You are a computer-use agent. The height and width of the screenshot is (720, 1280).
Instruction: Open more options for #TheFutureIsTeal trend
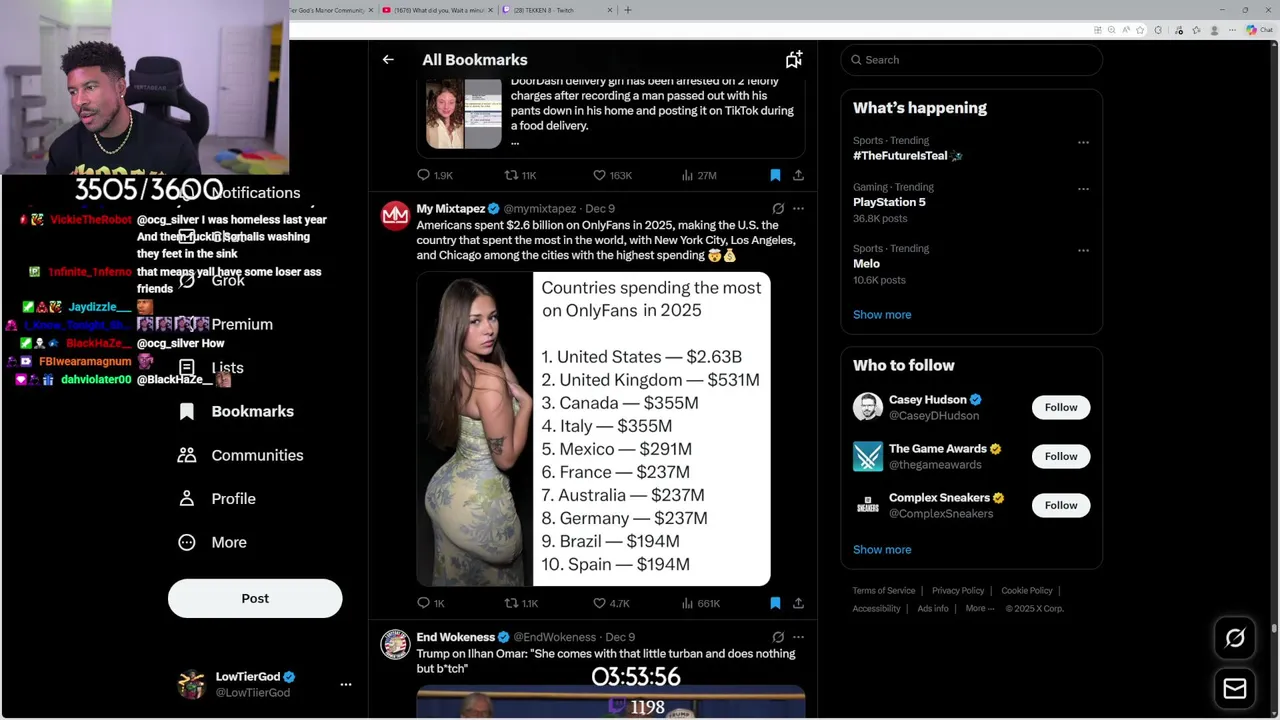pos(1083,142)
